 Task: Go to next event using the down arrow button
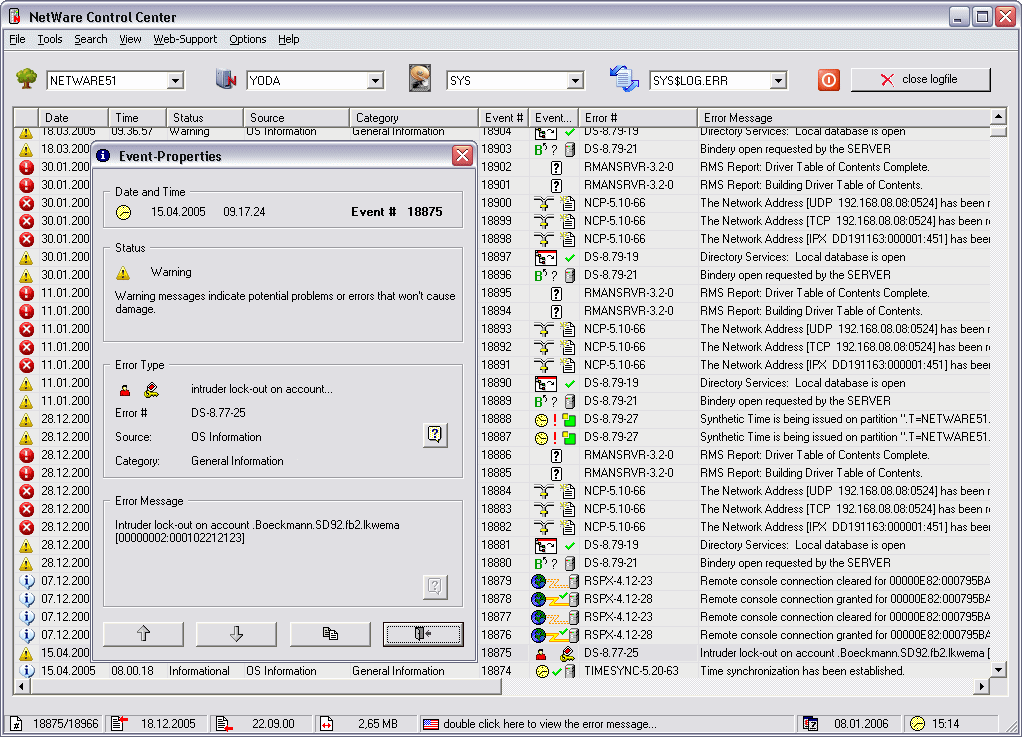234,633
